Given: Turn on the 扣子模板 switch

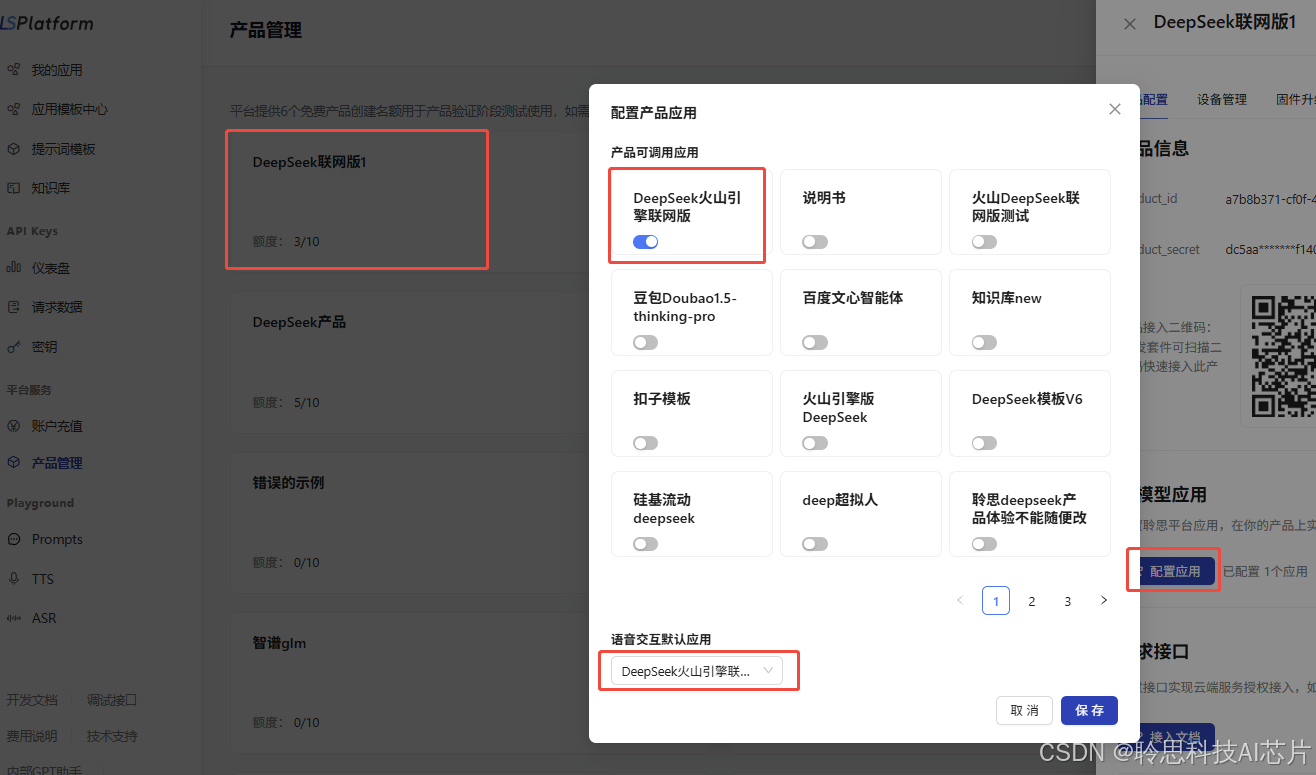Looking at the screenshot, I should (645, 443).
